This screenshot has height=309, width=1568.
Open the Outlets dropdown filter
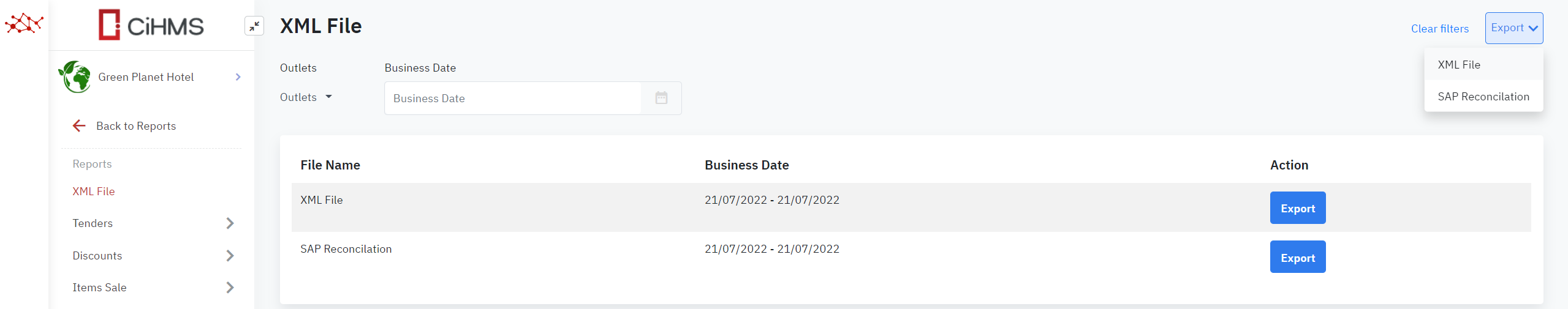306,97
